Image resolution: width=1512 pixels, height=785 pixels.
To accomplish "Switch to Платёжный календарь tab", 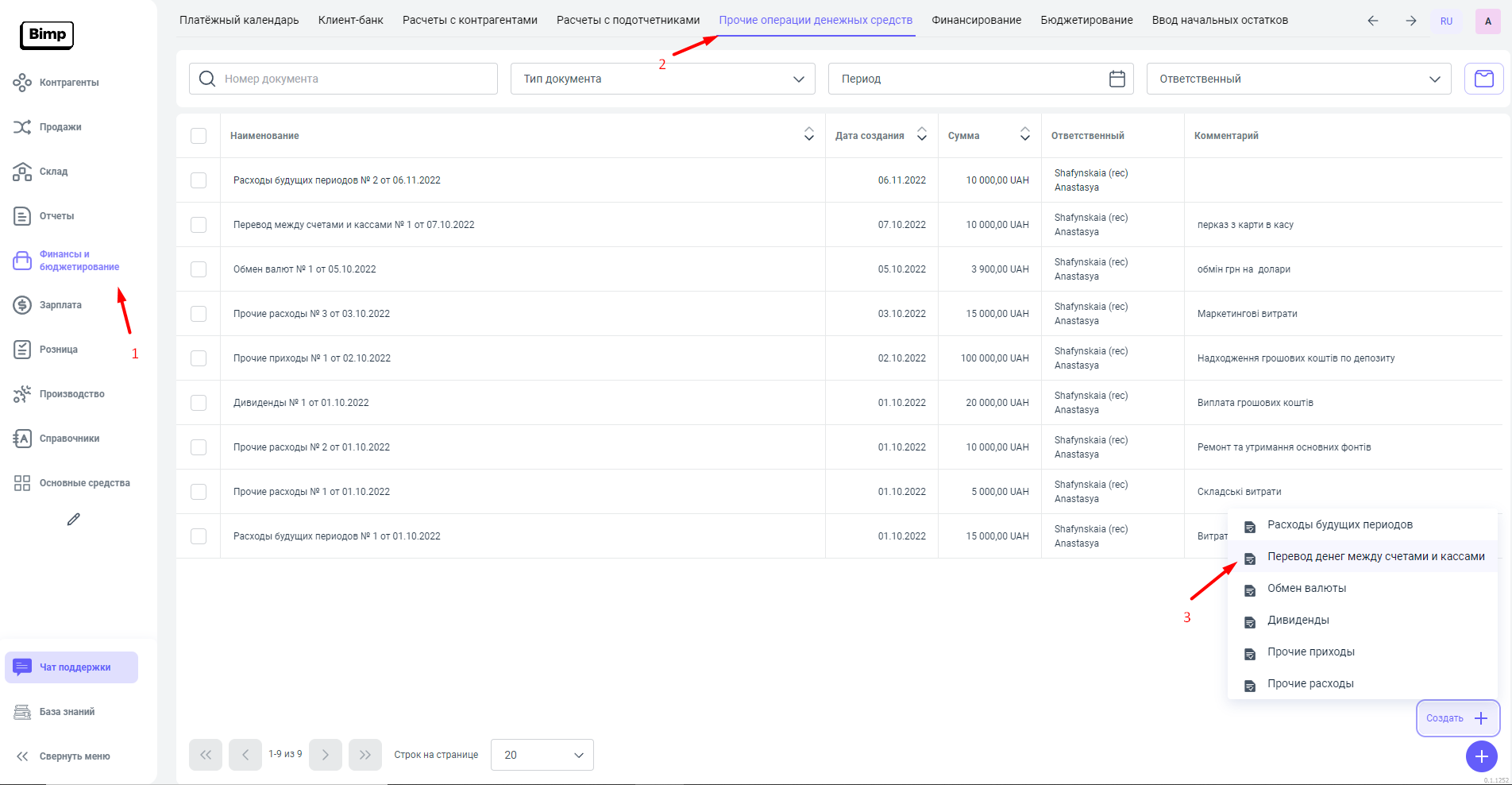I will tap(239, 20).
